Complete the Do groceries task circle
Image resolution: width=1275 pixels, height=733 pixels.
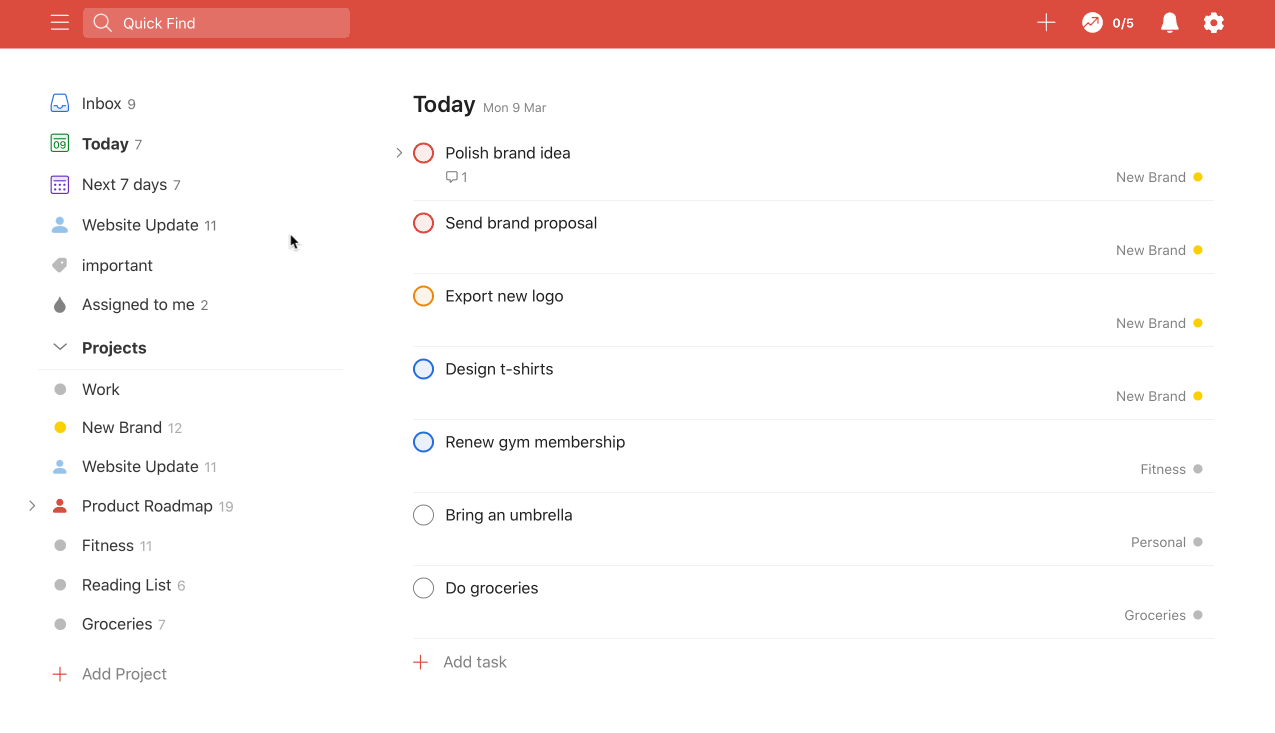(423, 588)
